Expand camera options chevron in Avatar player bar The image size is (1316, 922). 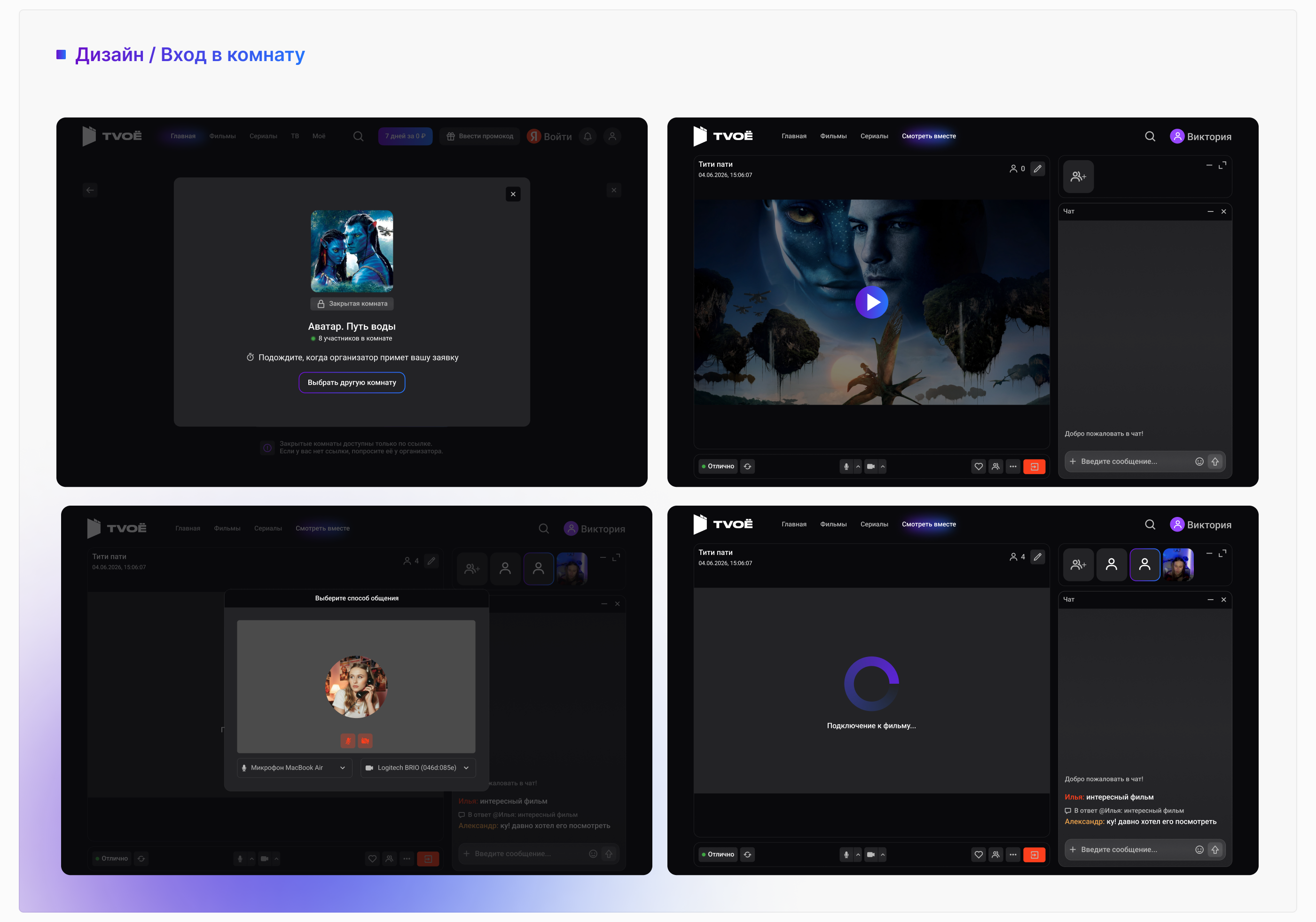[x=883, y=467]
